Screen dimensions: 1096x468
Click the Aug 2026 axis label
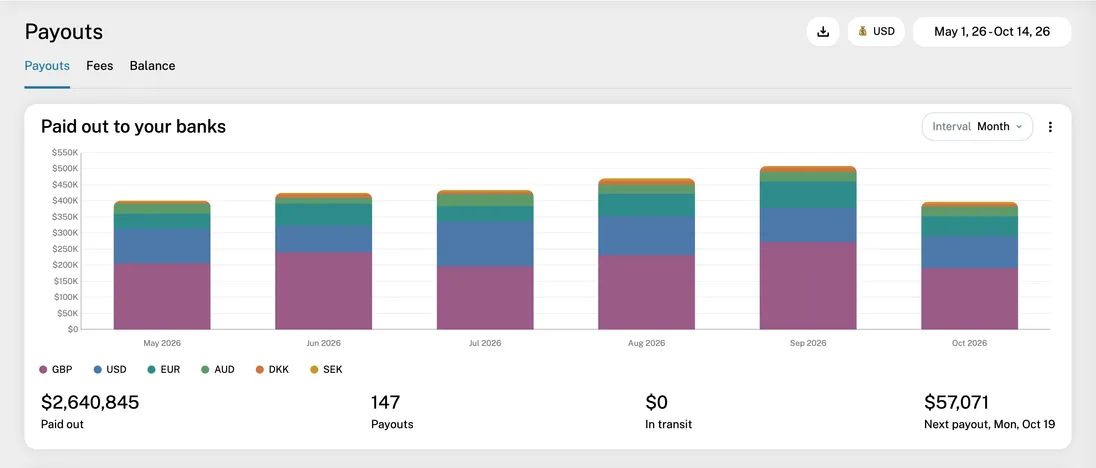(647, 343)
